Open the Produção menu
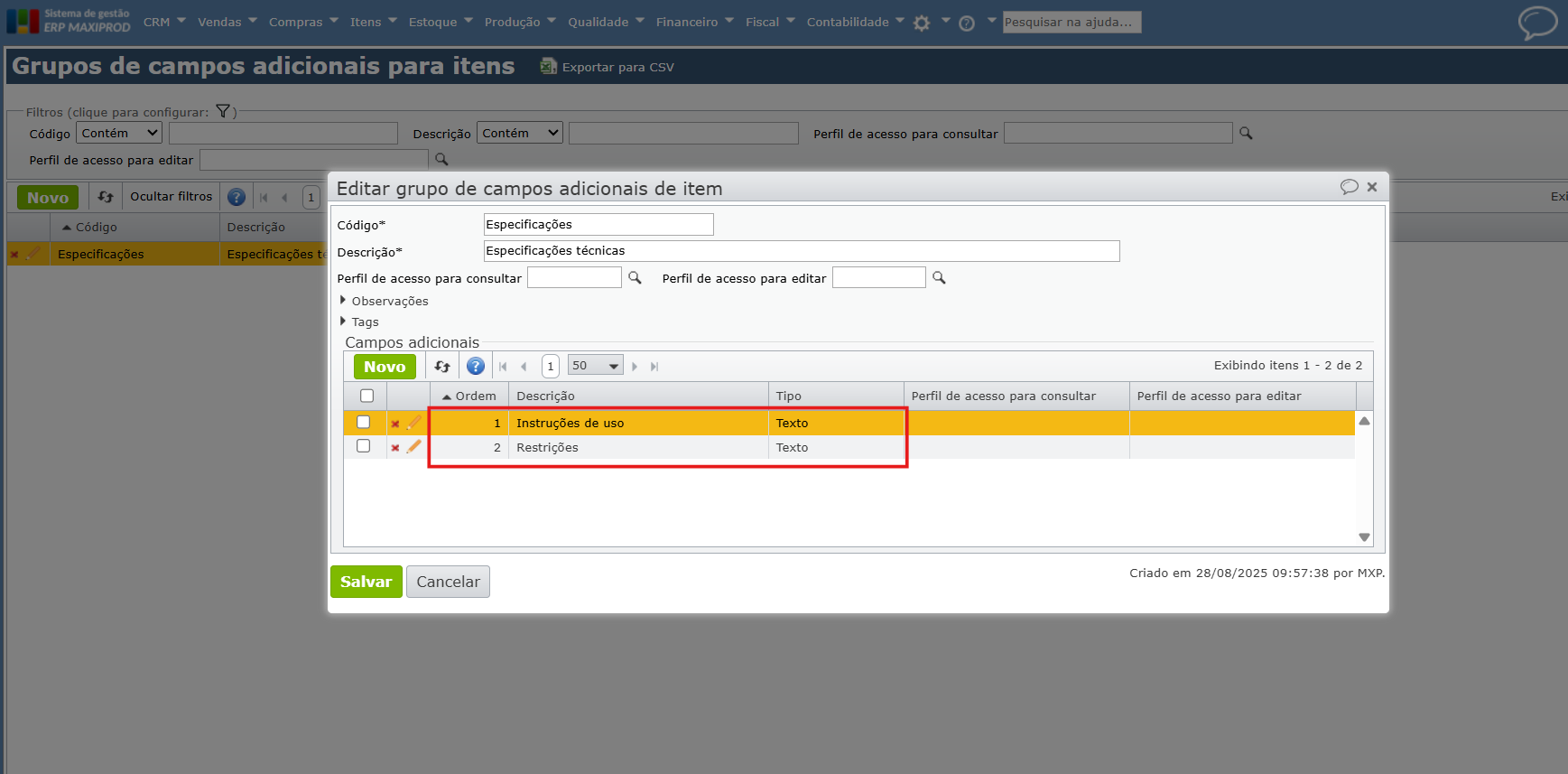Screen dimensions: 1568x774 coord(520,22)
